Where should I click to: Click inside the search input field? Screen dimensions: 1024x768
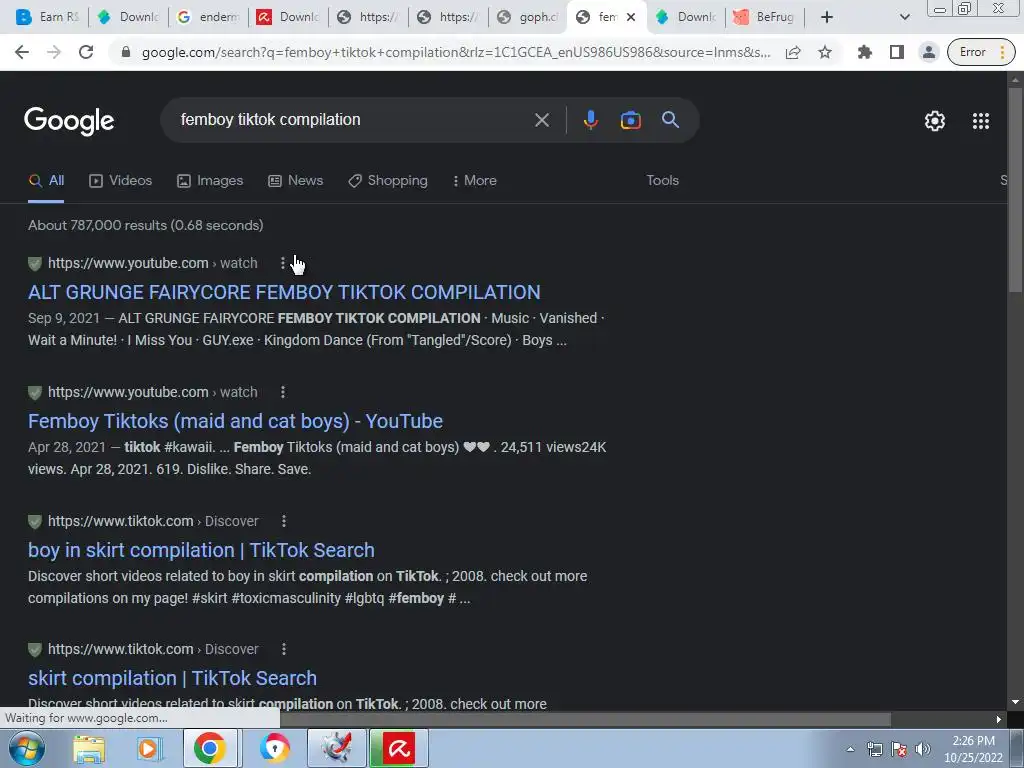point(353,120)
